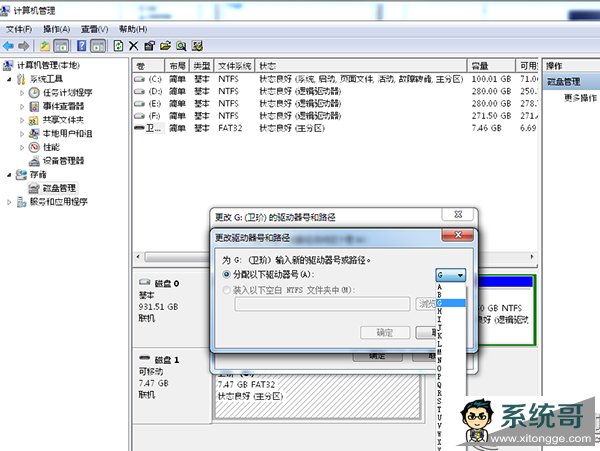Select 设备管理器 in the tree
The height and width of the screenshot is (451, 600).
(63, 161)
